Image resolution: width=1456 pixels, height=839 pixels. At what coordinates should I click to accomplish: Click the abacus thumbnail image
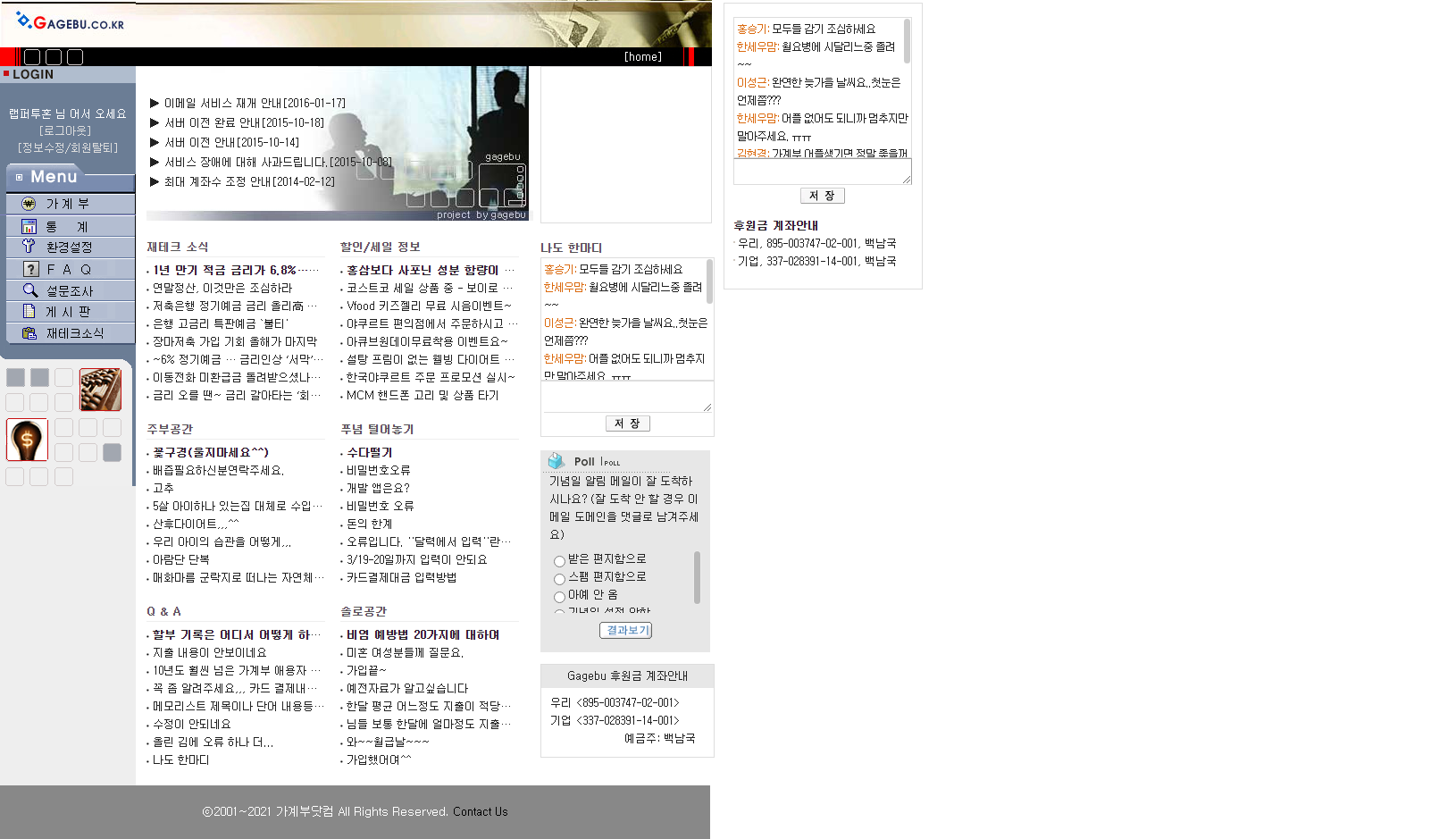click(x=100, y=390)
